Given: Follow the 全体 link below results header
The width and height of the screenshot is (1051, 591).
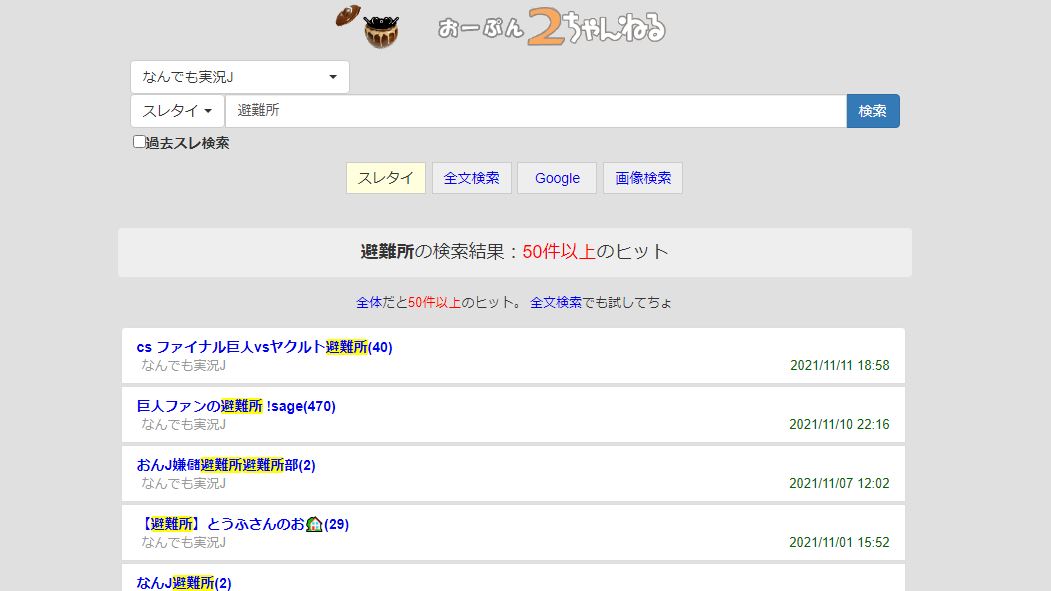Looking at the screenshot, I should (x=369, y=303).
